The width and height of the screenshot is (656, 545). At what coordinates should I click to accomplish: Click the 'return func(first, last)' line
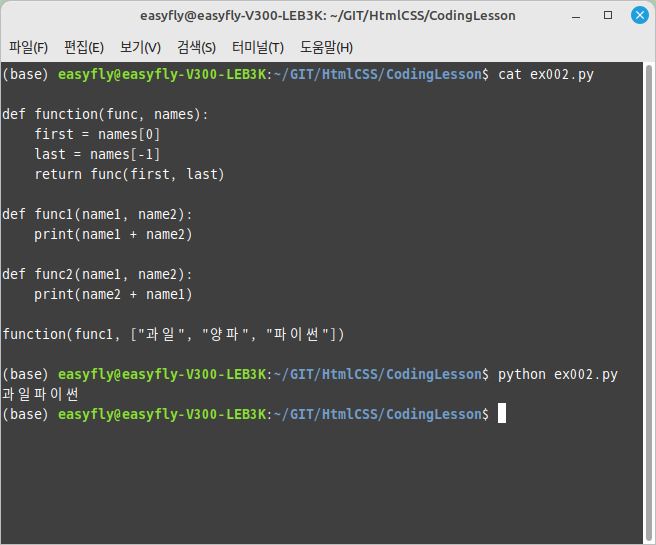coord(129,174)
